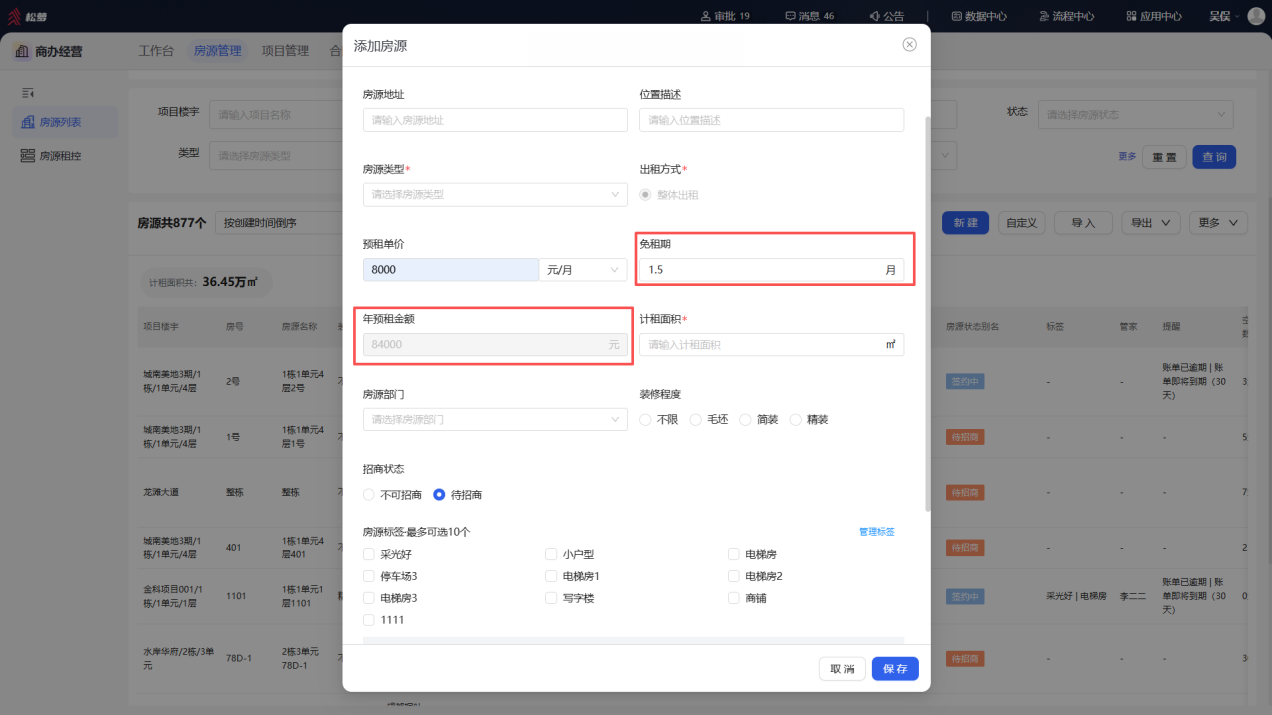
Task: Open 应用中心 from the top bar
Action: coord(1153,16)
